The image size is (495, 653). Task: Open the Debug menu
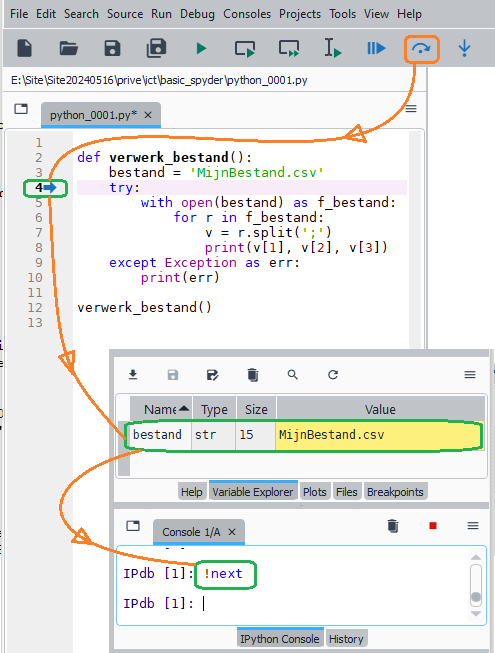coord(197,14)
